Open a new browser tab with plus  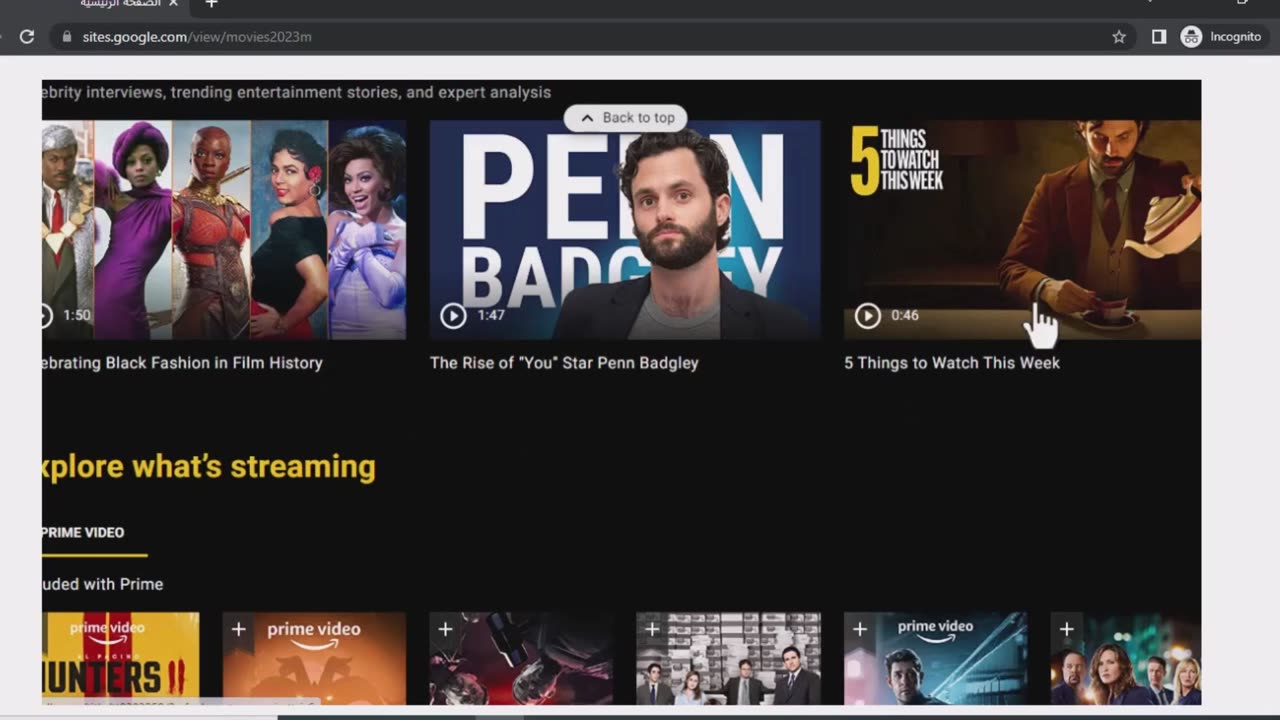coord(211,4)
